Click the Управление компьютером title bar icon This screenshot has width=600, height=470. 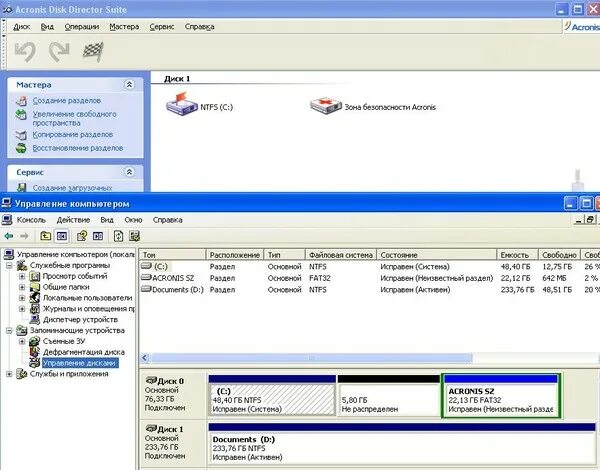tap(6, 203)
